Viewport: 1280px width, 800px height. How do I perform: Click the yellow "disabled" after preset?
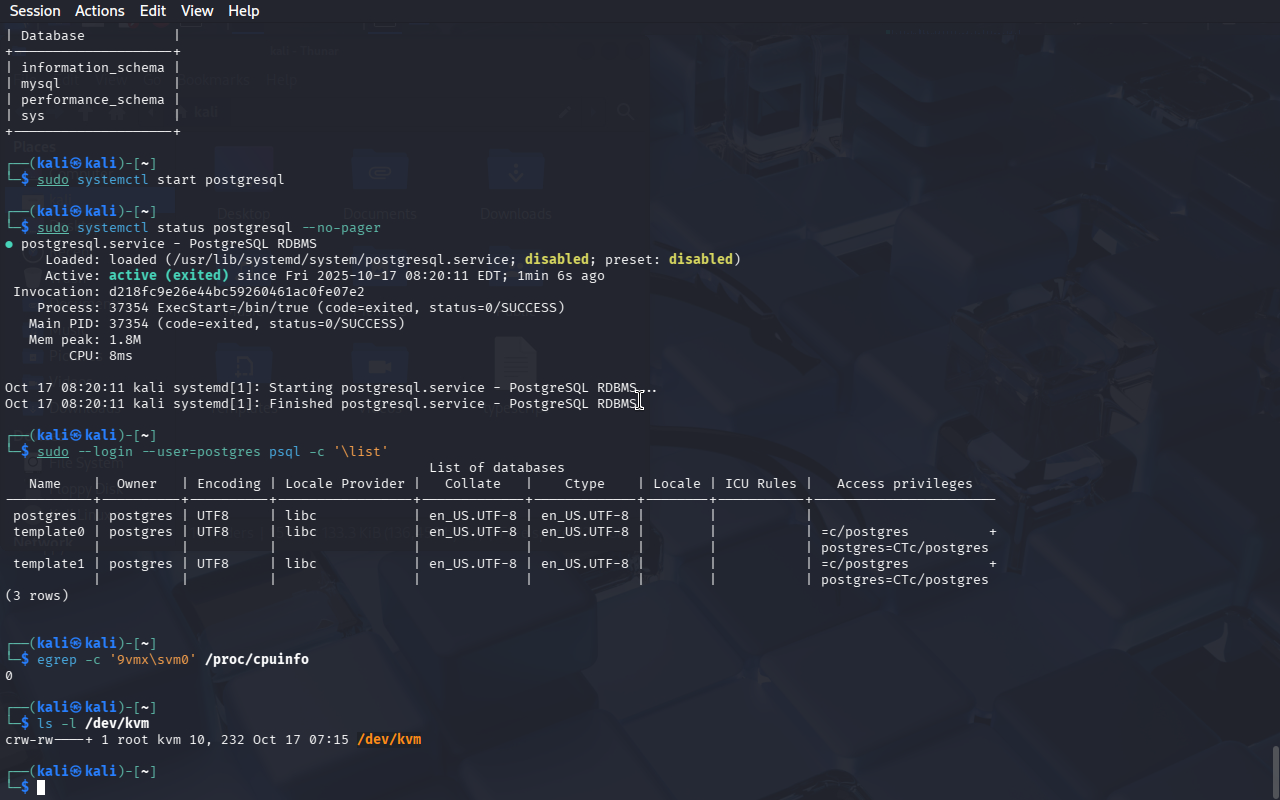700,260
